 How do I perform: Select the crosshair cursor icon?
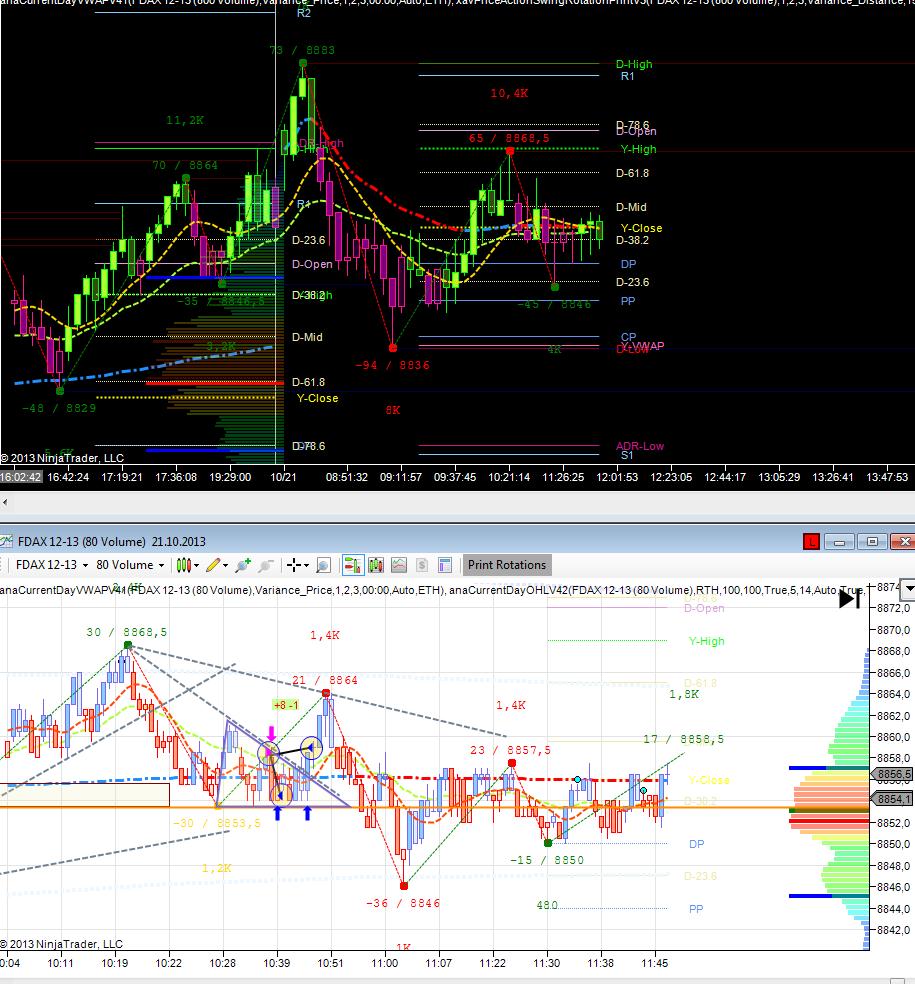pos(293,565)
